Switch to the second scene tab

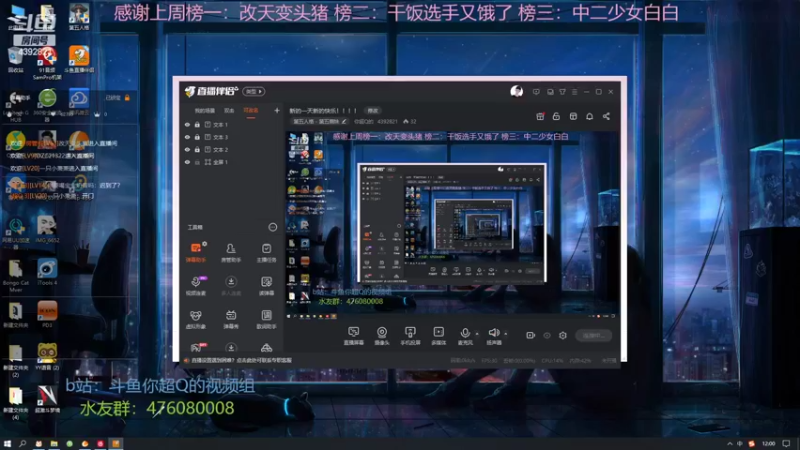(229, 111)
